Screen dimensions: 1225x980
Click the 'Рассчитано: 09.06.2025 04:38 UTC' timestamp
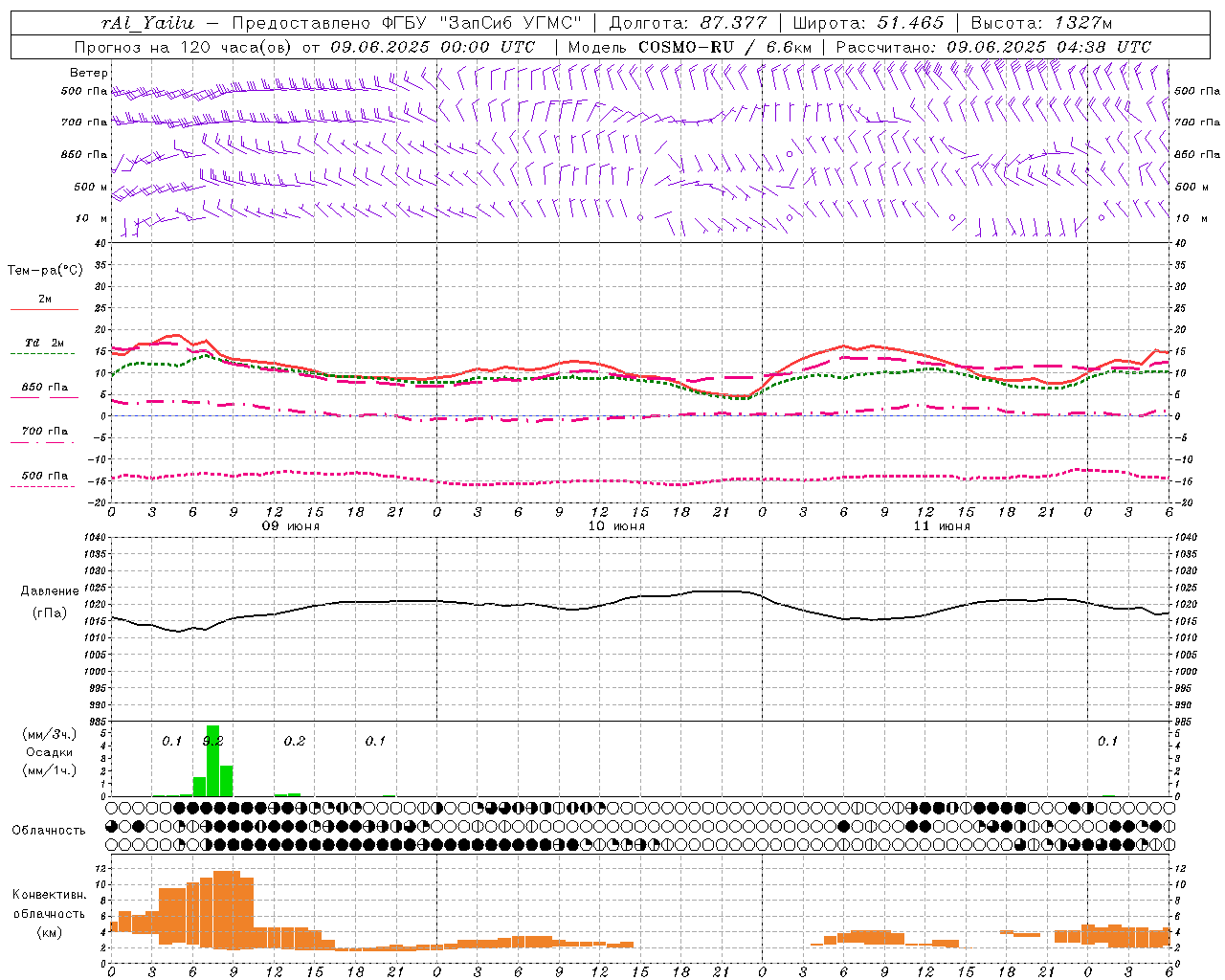[993, 47]
